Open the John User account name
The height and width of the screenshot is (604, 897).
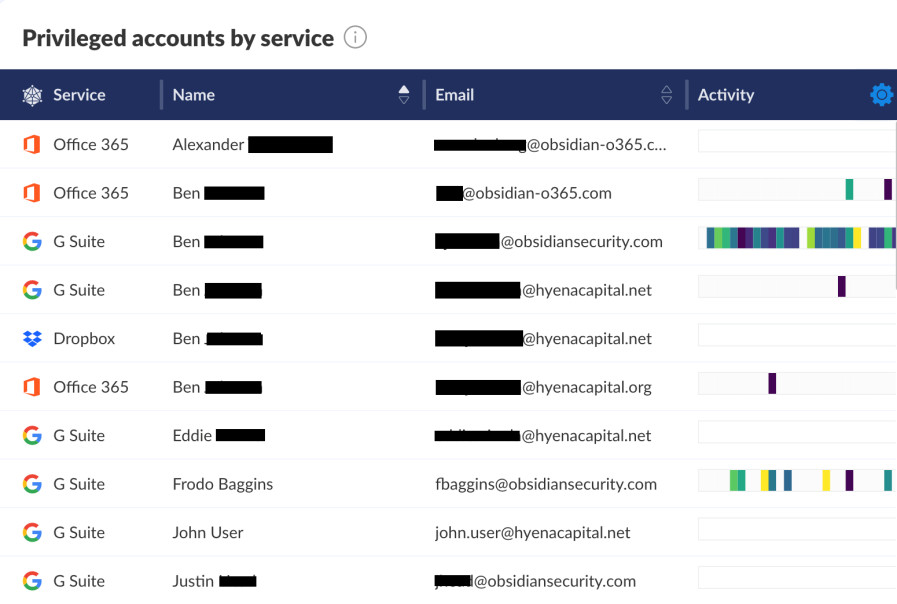(x=208, y=532)
